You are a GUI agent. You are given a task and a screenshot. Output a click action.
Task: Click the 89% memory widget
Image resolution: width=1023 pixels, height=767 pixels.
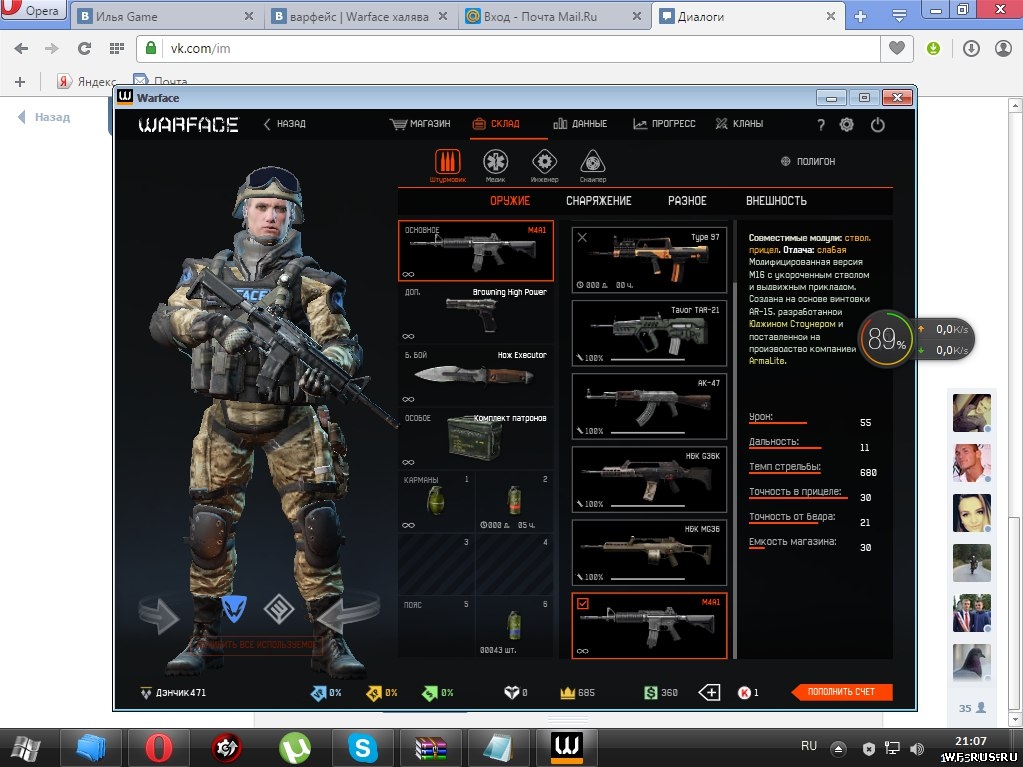(886, 338)
